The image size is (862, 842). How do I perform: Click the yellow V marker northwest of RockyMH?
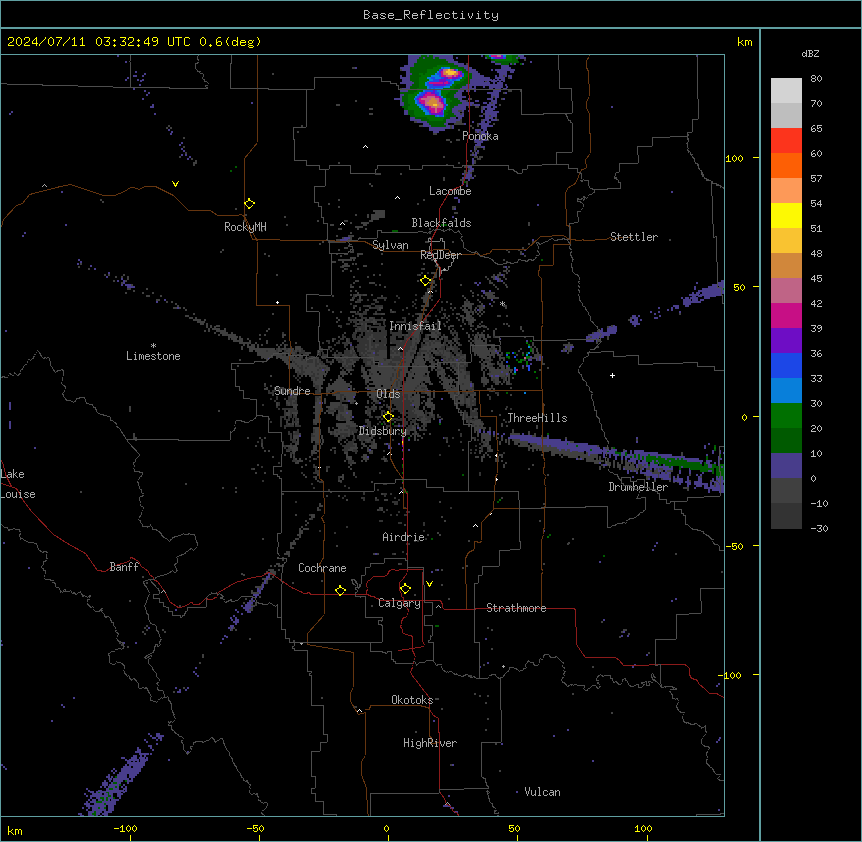coord(175,184)
